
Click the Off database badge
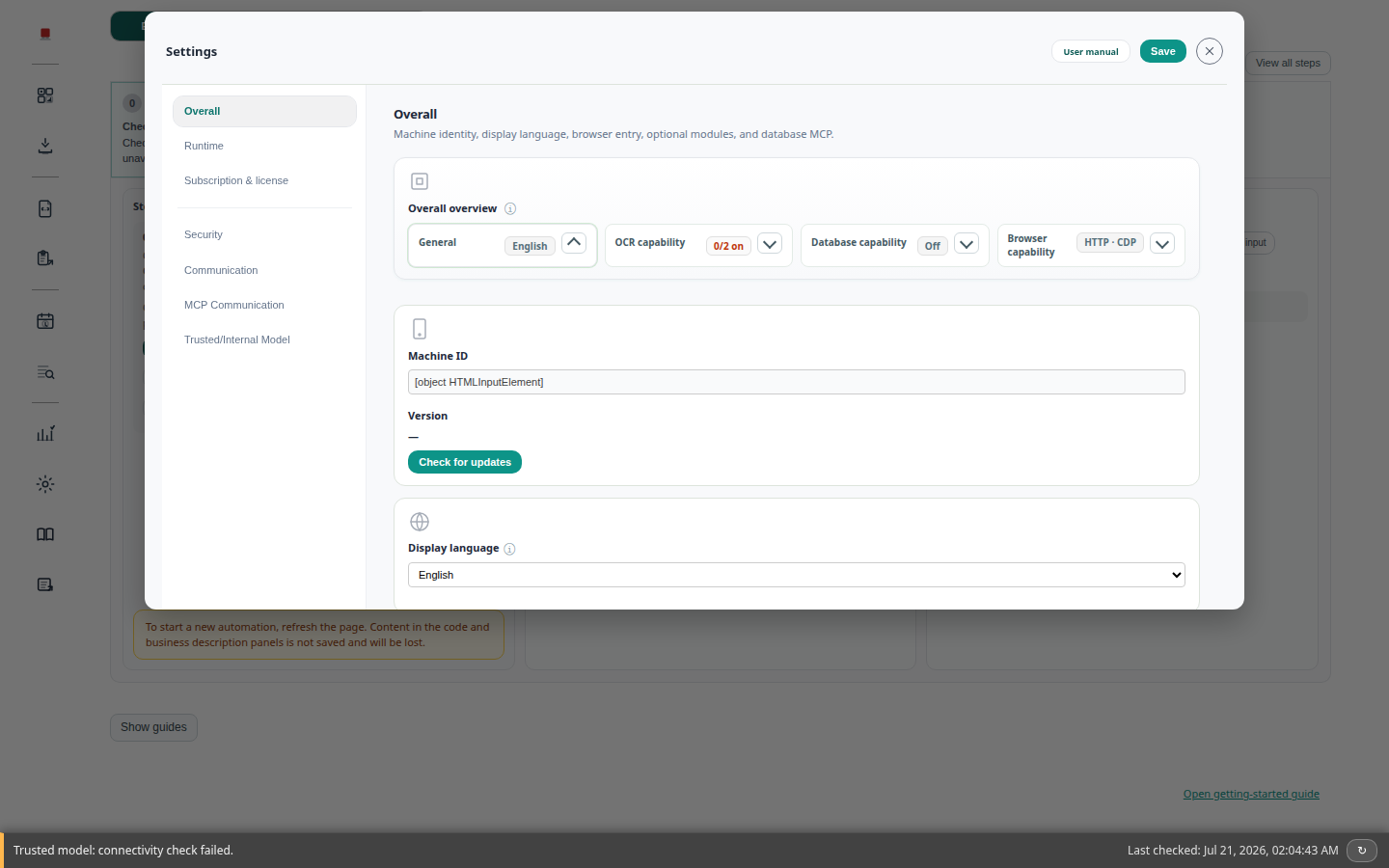click(x=932, y=246)
